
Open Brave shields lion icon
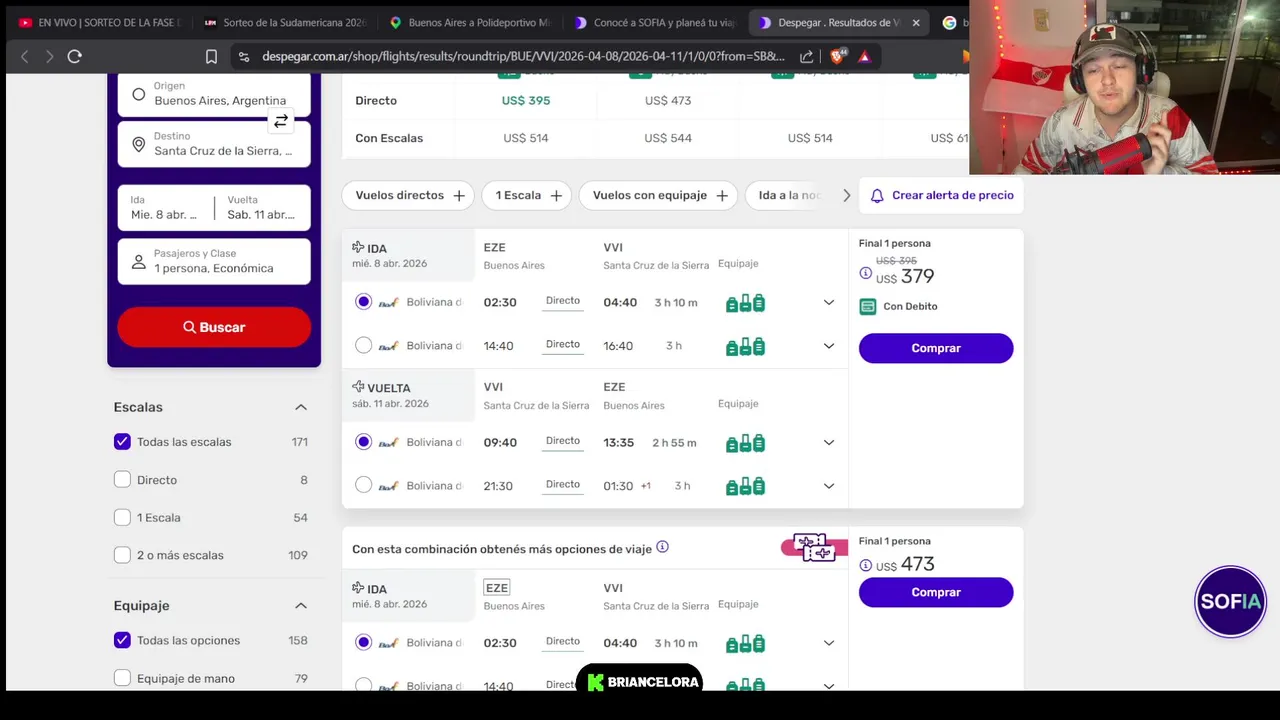(837, 57)
